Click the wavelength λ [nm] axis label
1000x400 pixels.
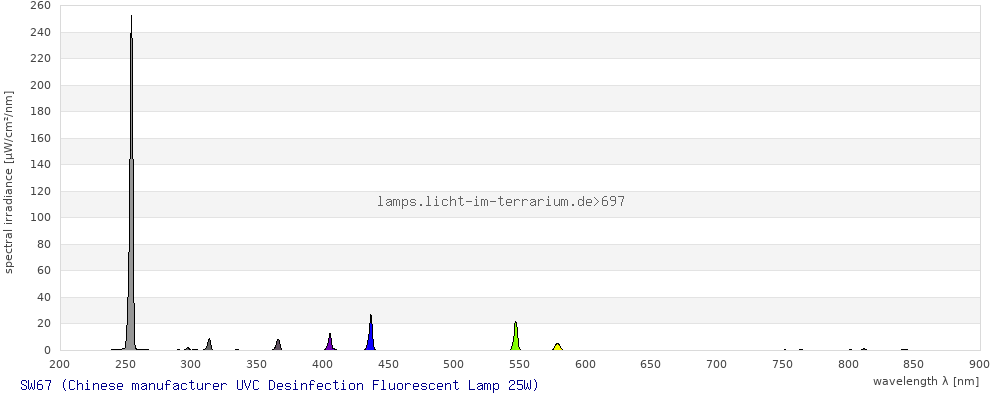point(925,381)
